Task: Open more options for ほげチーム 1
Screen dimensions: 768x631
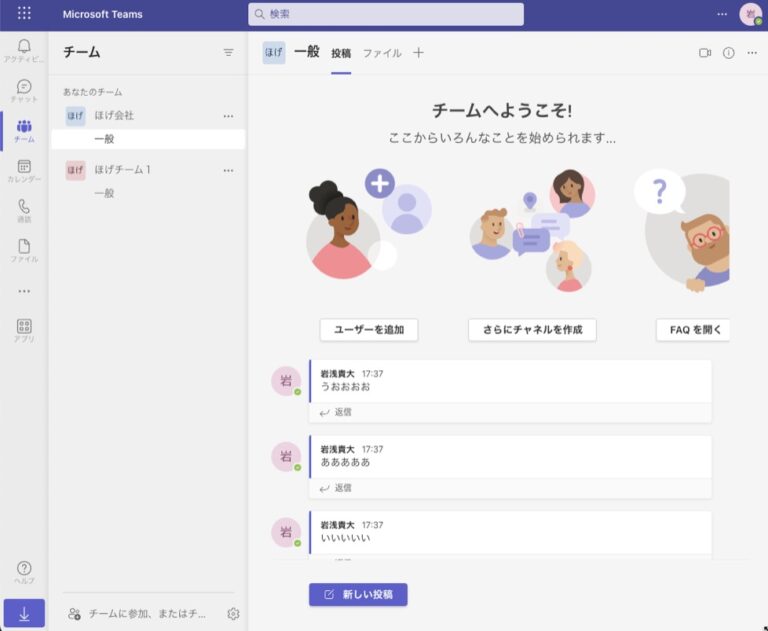Action: 228,170
